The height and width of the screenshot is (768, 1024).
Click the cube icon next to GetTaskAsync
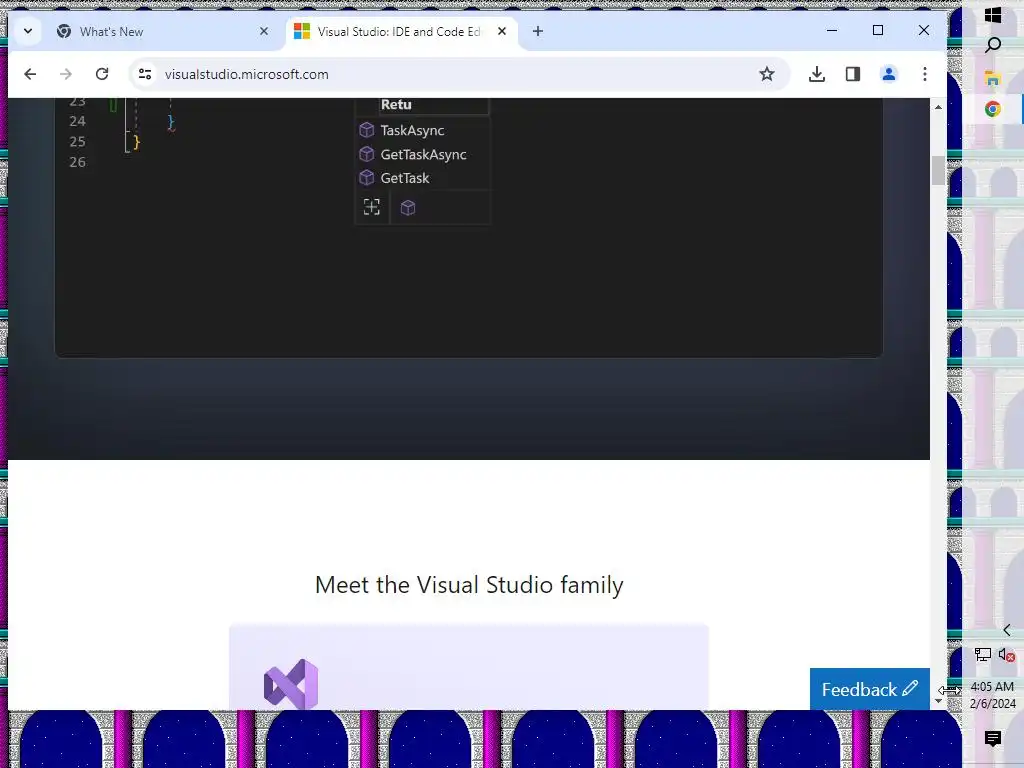click(367, 154)
